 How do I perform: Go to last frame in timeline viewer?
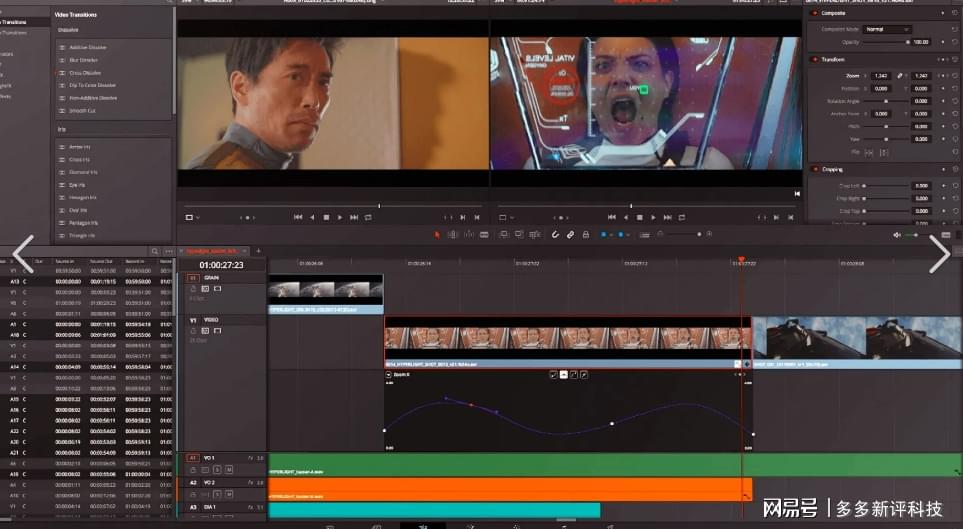[x=668, y=217]
